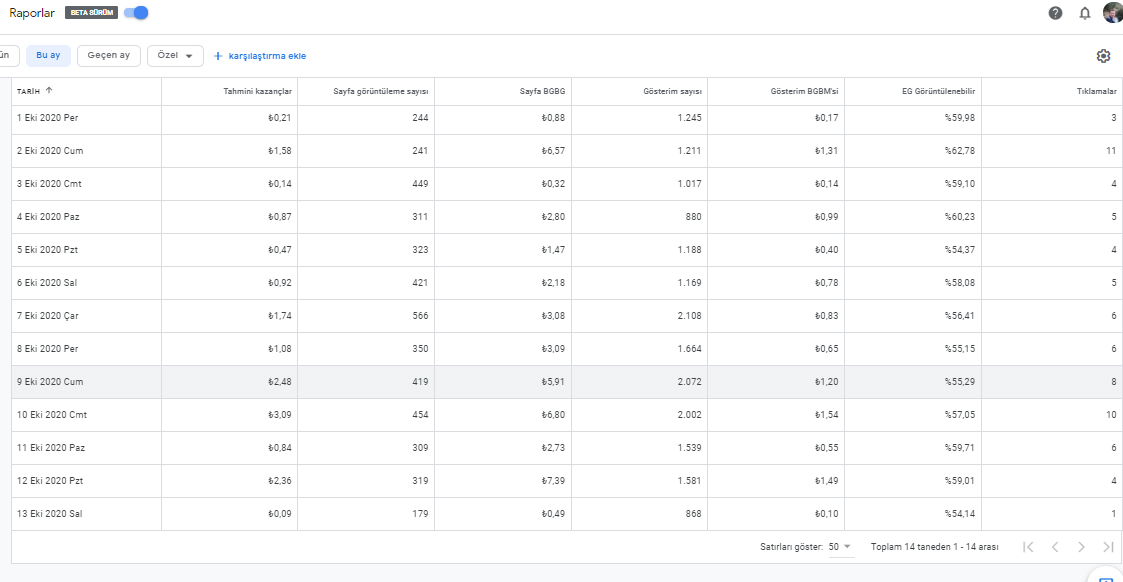
Task: Go to the previous page arrow
Action: click(1055, 547)
